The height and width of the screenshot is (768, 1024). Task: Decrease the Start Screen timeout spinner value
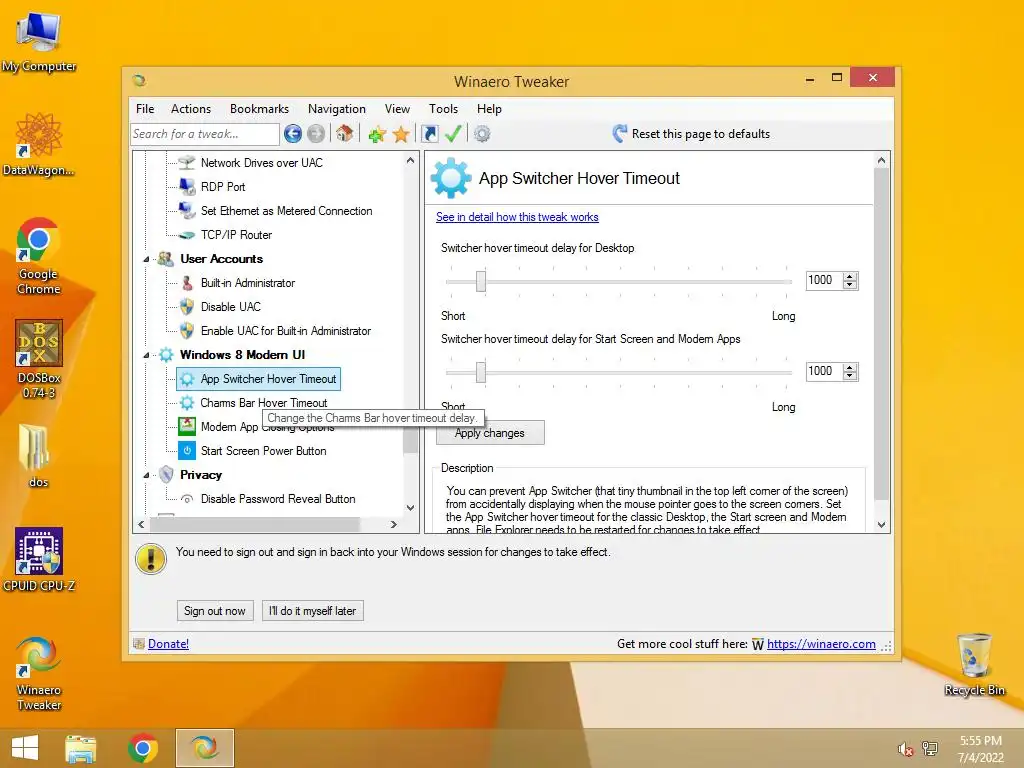point(850,376)
